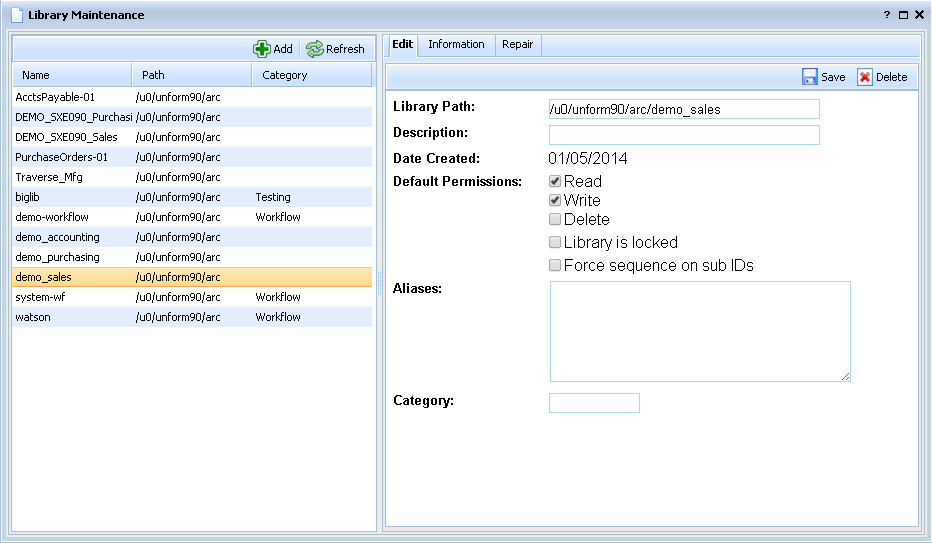Screen dimensions: 932x543
Task: Click into the Aliases text area
Action: tap(699, 331)
